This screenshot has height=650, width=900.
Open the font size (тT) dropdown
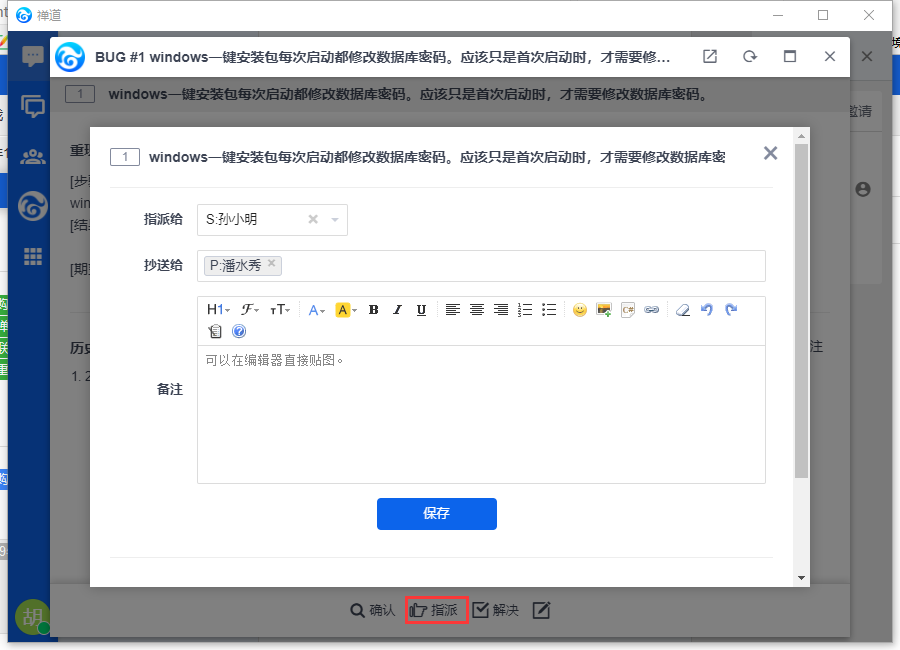[x=282, y=310]
